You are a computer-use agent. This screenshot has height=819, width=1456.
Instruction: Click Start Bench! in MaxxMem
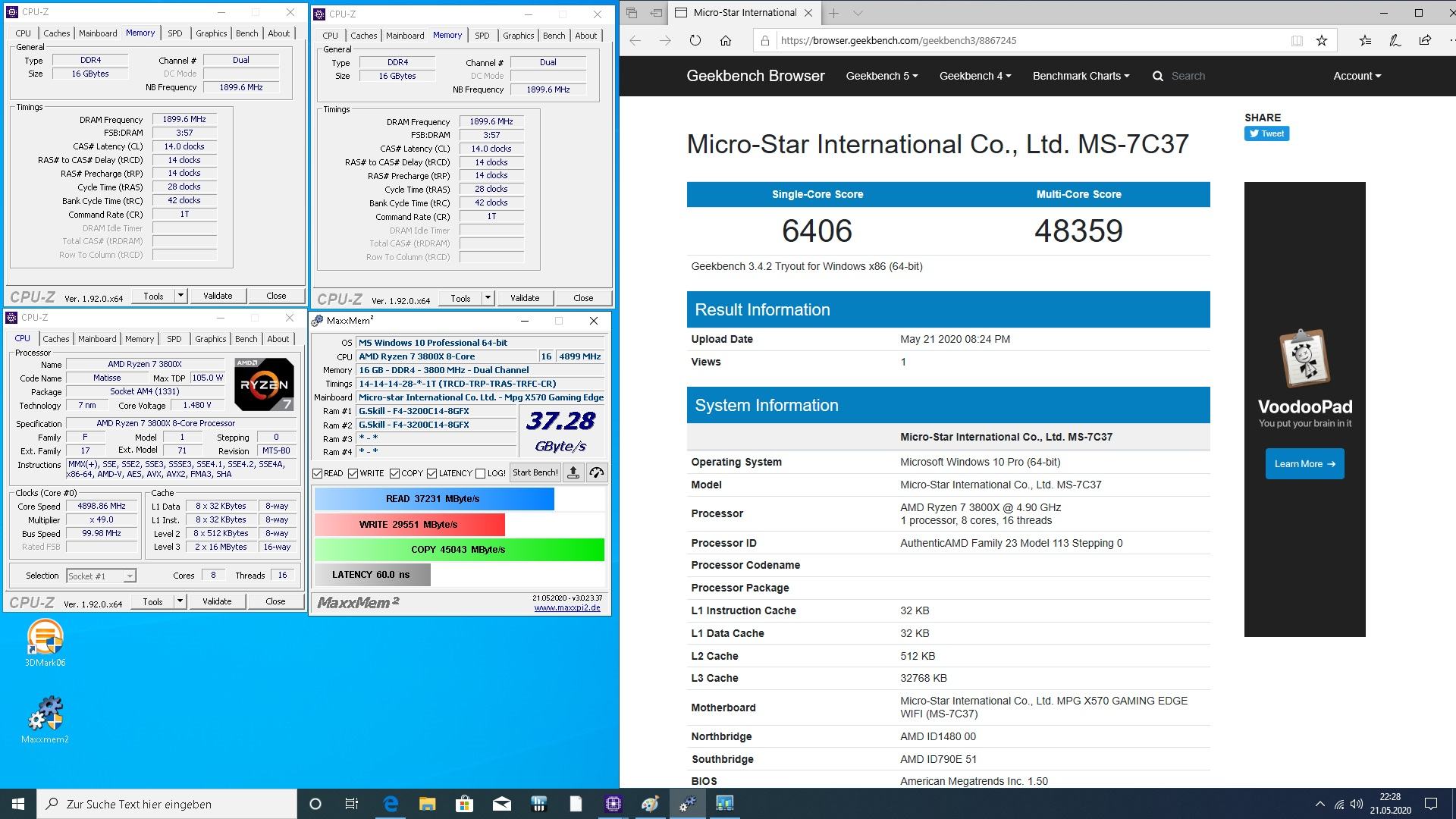pos(535,472)
